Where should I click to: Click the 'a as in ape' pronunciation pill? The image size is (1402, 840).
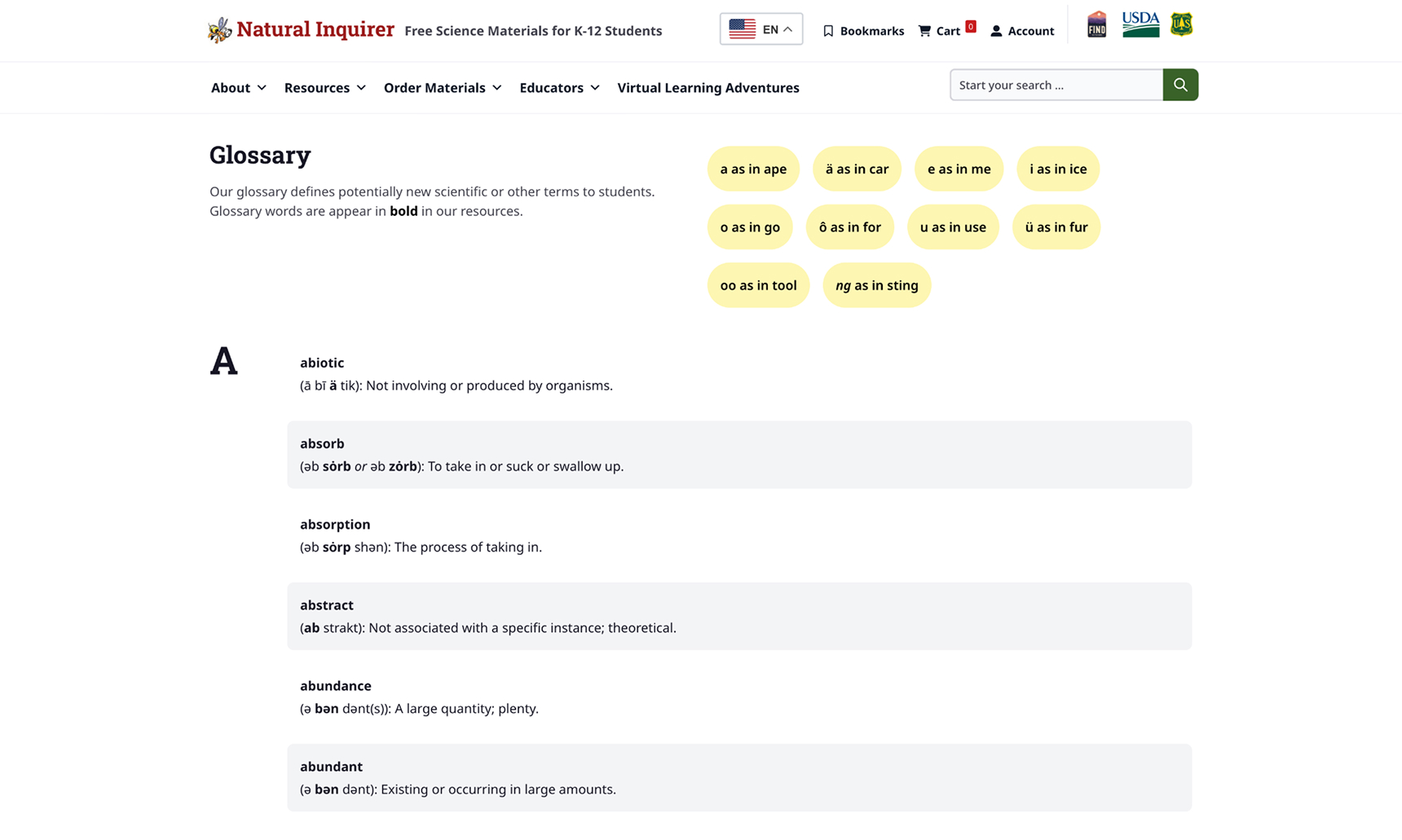(x=753, y=169)
